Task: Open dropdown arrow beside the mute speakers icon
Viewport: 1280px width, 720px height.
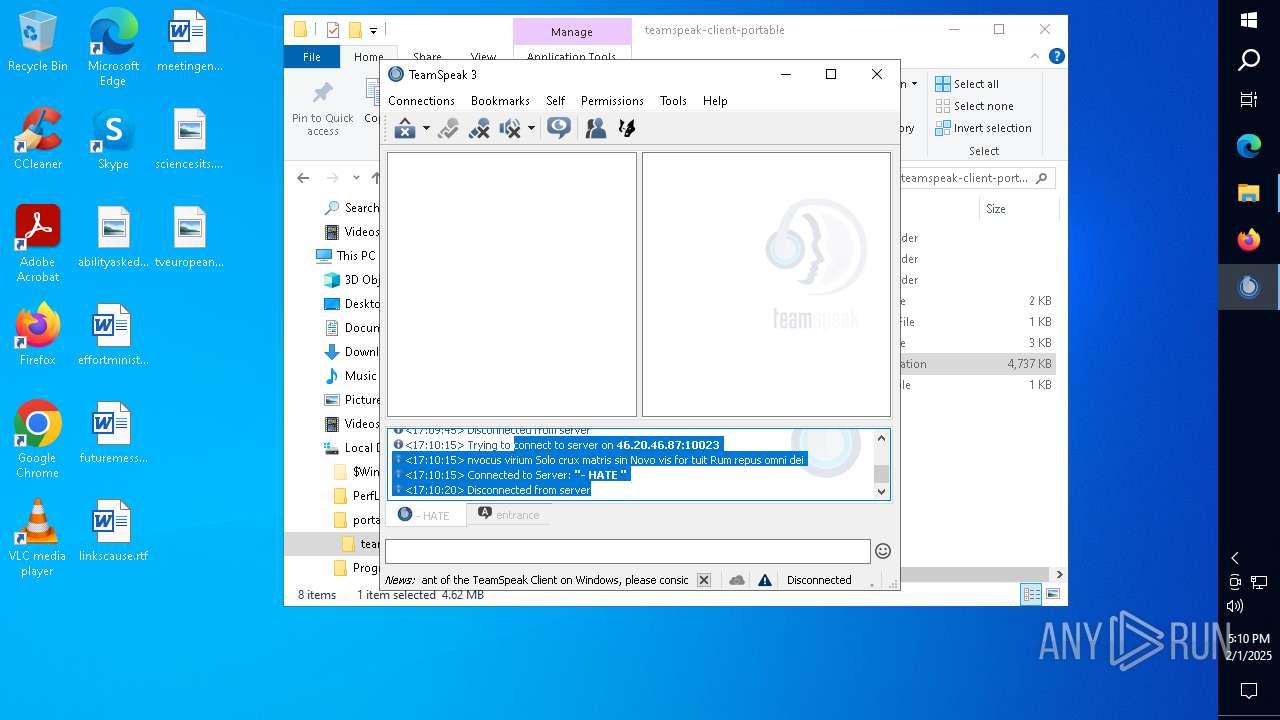Action: (x=531, y=128)
